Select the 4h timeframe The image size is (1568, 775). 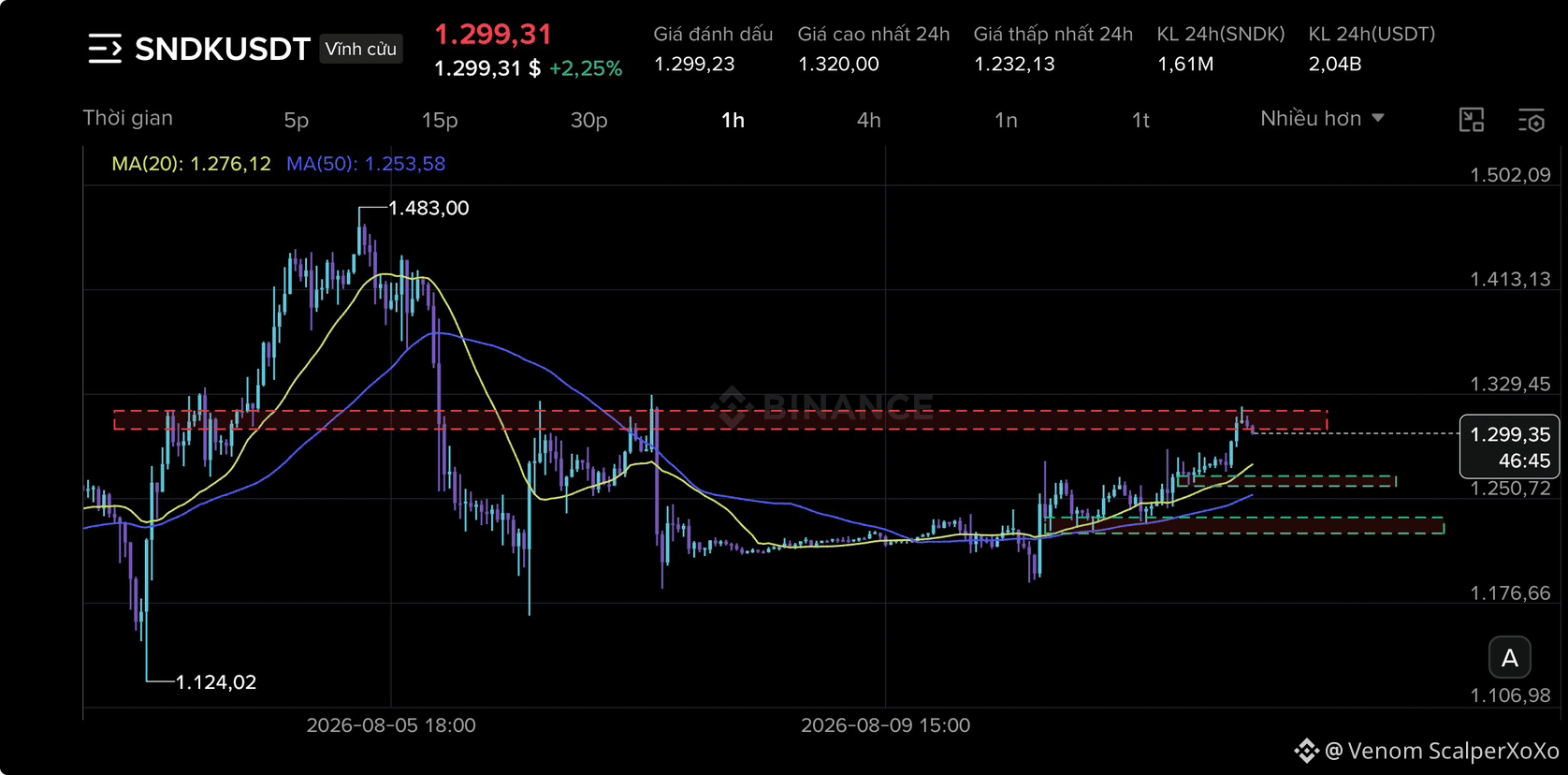(869, 120)
